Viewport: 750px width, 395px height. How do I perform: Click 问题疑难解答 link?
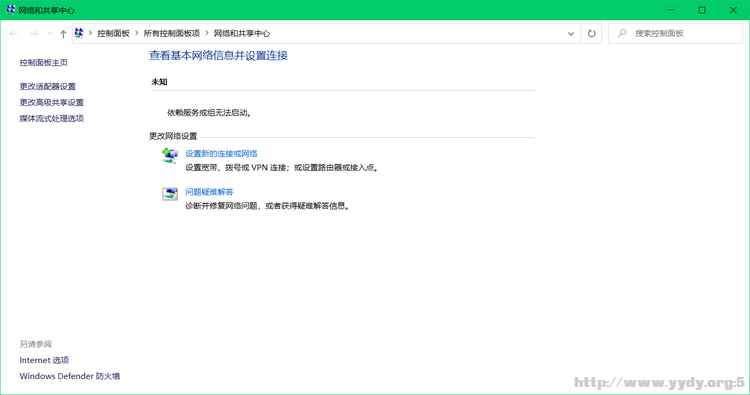(x=209, y=192)
